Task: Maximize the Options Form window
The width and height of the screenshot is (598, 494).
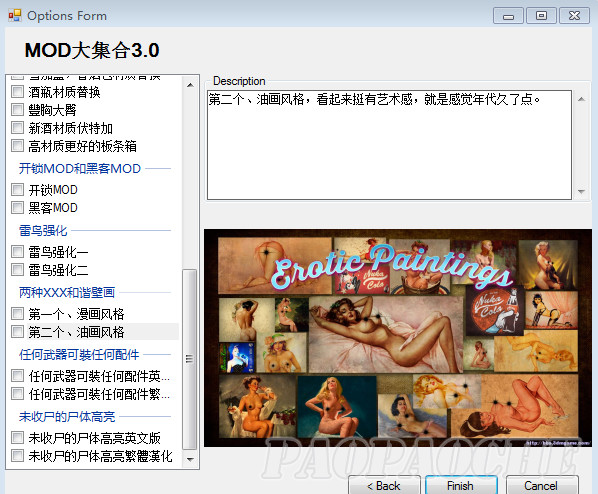Action: 541,16
